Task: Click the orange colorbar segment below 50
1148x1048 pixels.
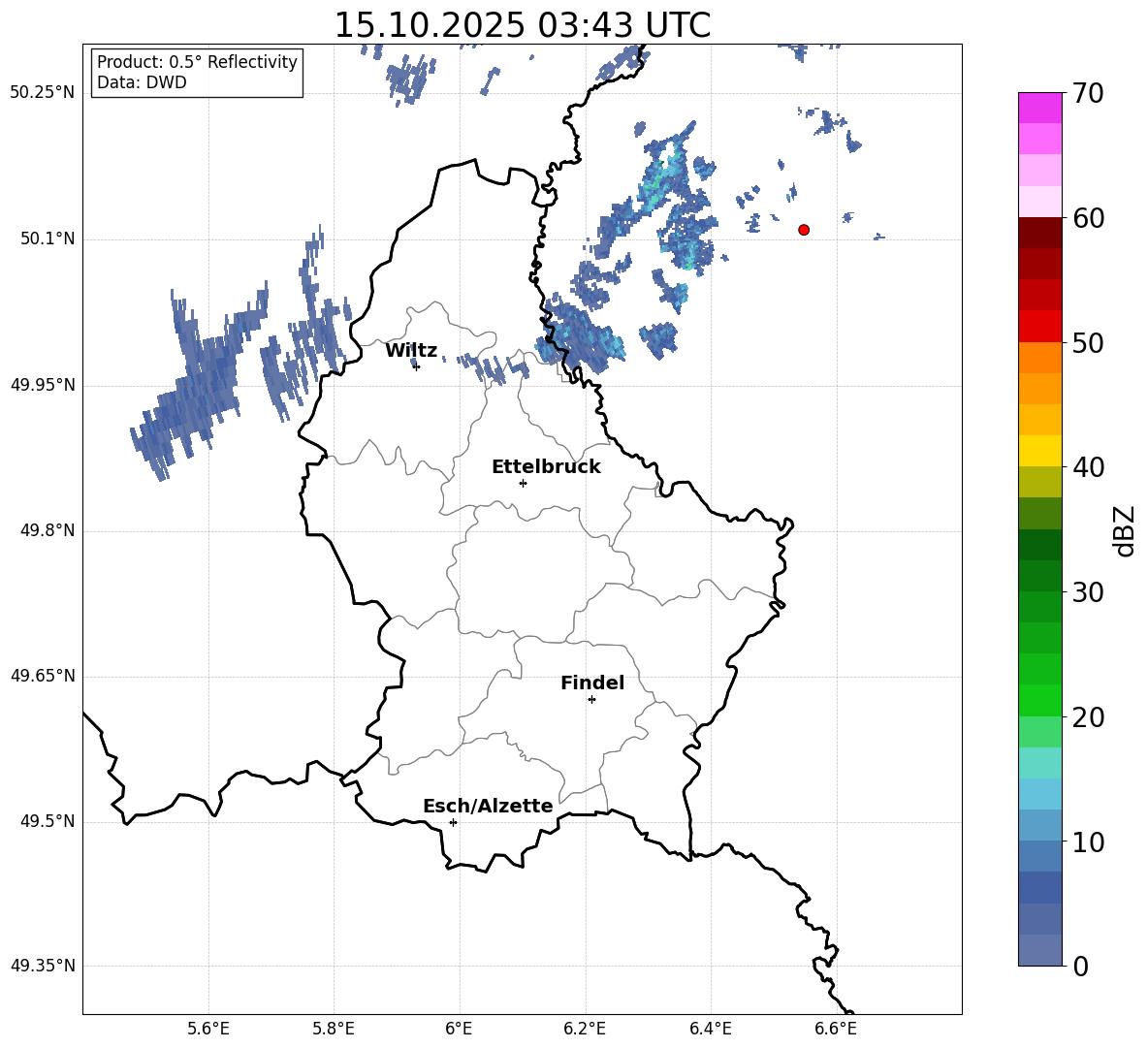Action: (x=1040, y=358)
